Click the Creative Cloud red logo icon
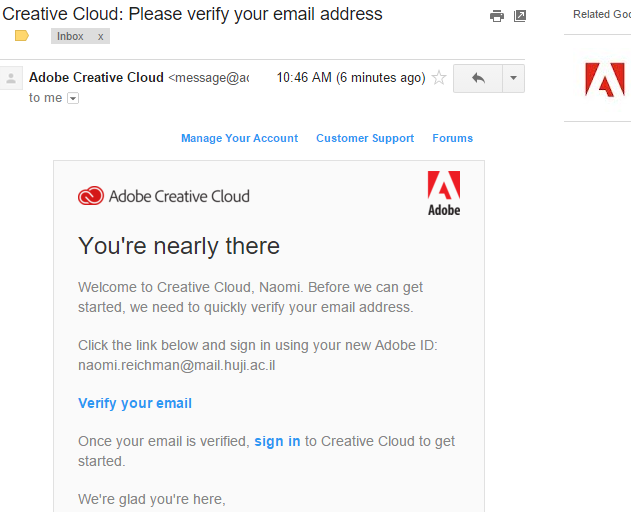Image resolution: width=631 pixels, height=512 pixels. 91,196
